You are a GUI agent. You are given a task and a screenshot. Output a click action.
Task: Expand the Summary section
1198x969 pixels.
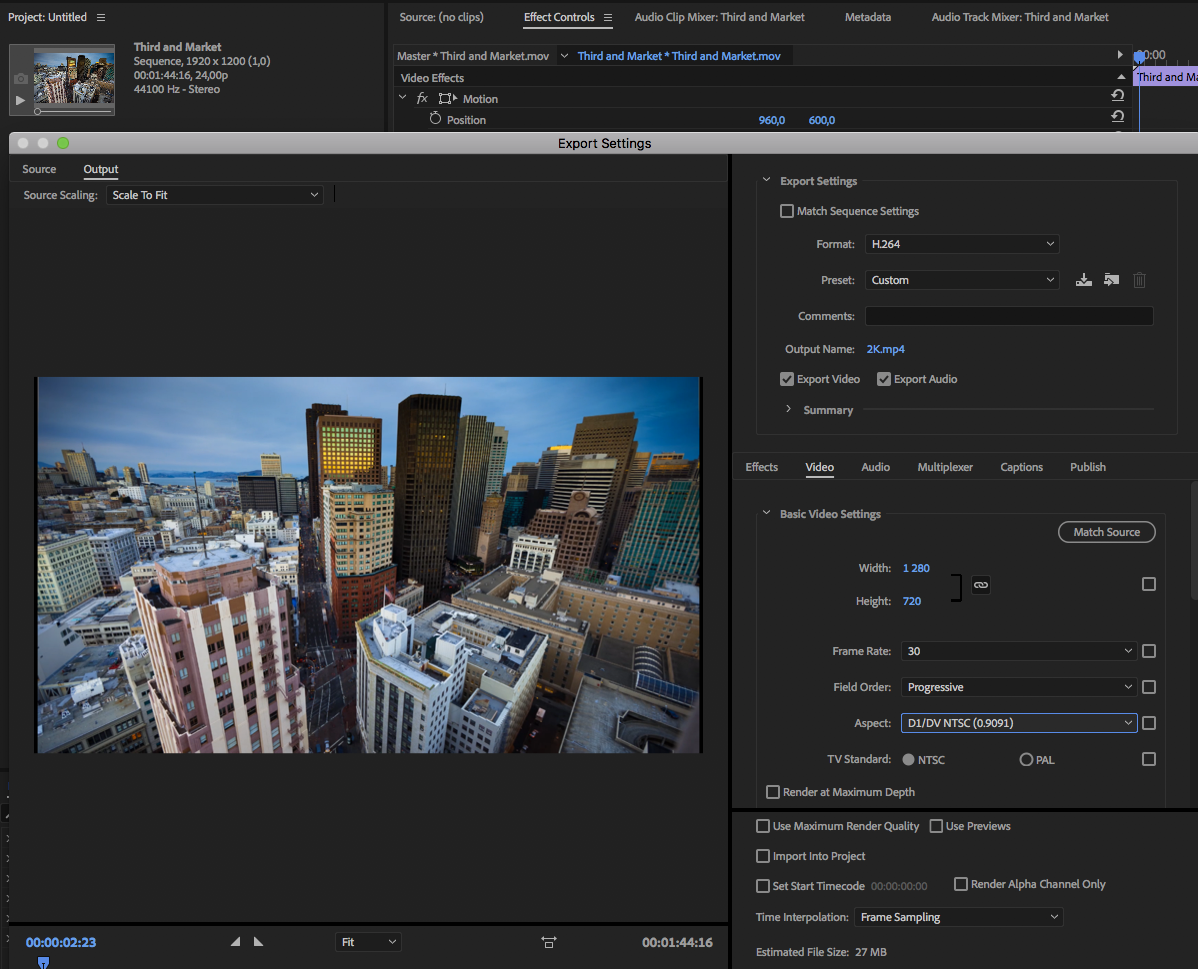tap(789, 410)
